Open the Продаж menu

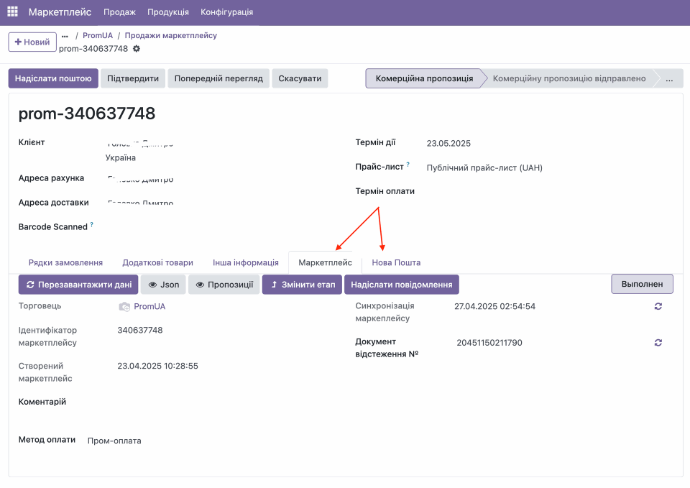pyautogui.click(x=119, y=12)
